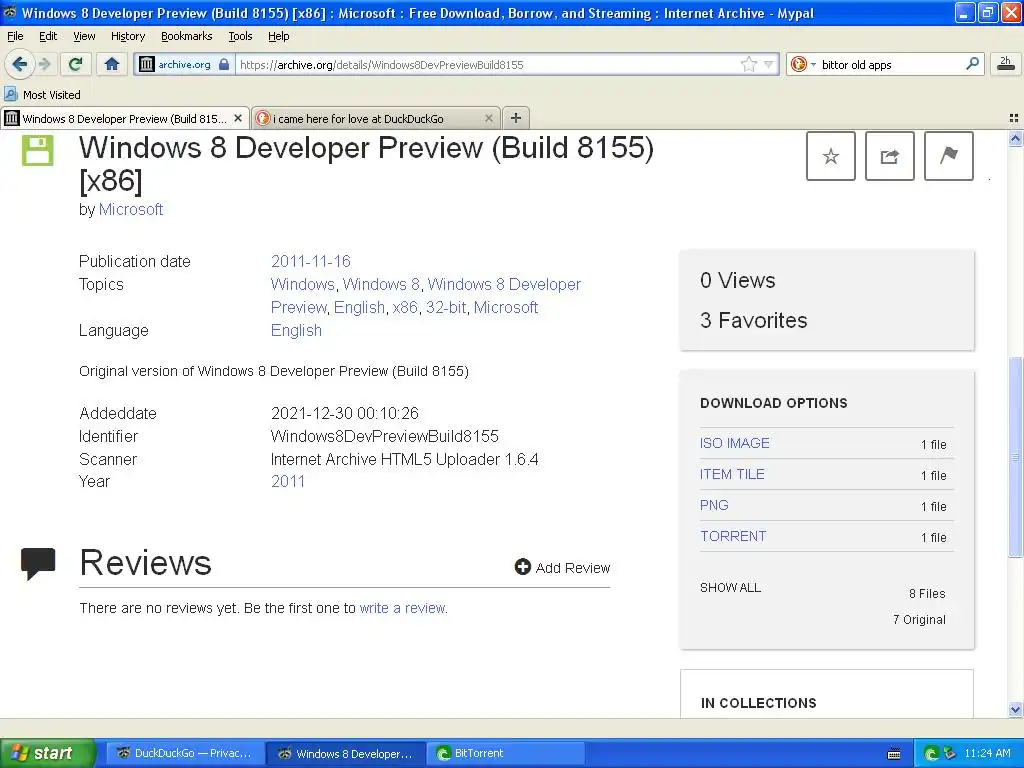Click the vertical scrollbar thumb
The width and height of the screenshot is (1024, 768).
point(1015,457)
